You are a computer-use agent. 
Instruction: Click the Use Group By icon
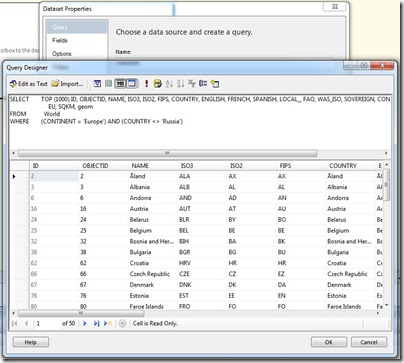click(203, 83)
